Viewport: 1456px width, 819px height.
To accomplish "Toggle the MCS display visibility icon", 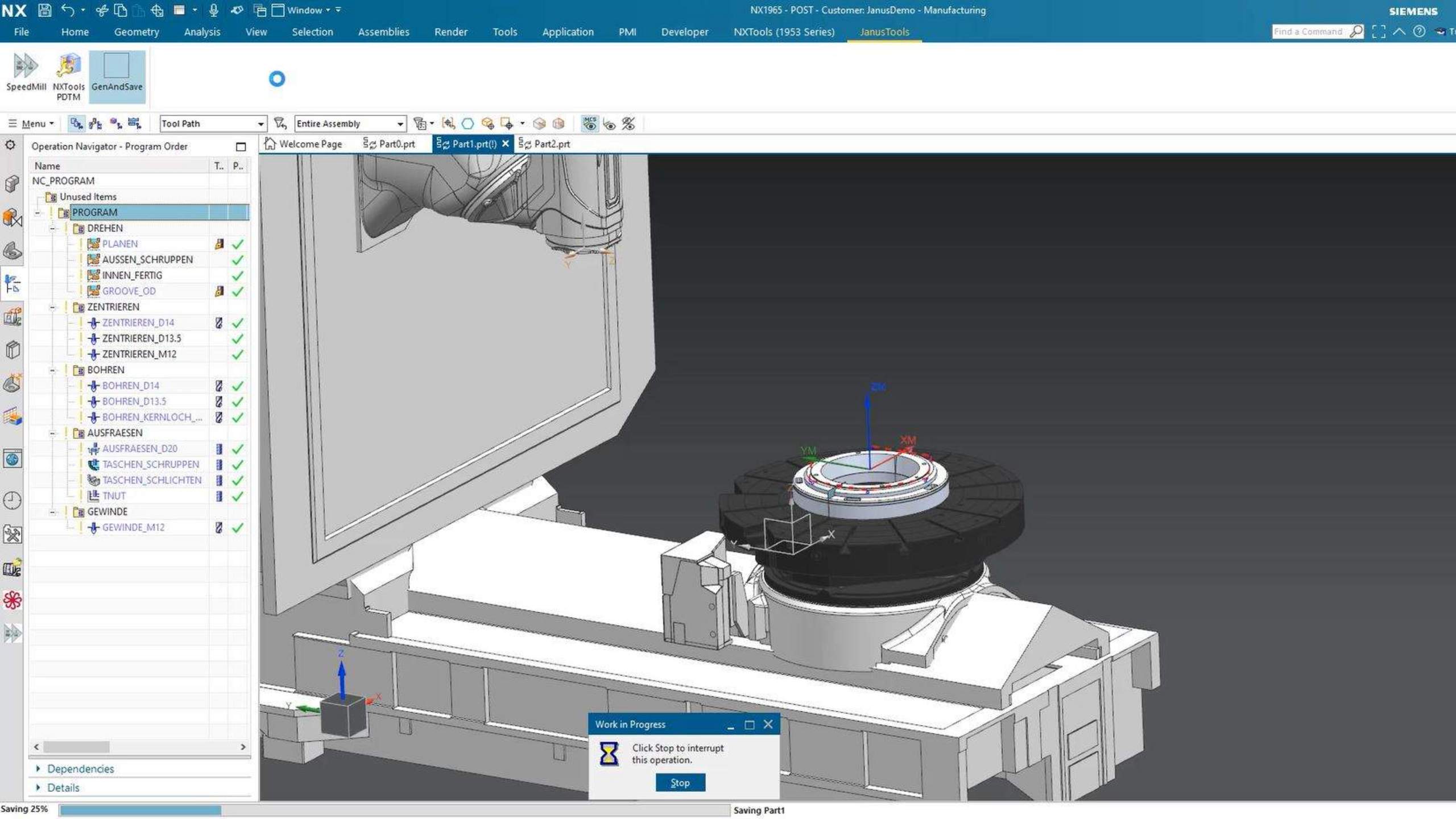I will [x=590, y=123].
